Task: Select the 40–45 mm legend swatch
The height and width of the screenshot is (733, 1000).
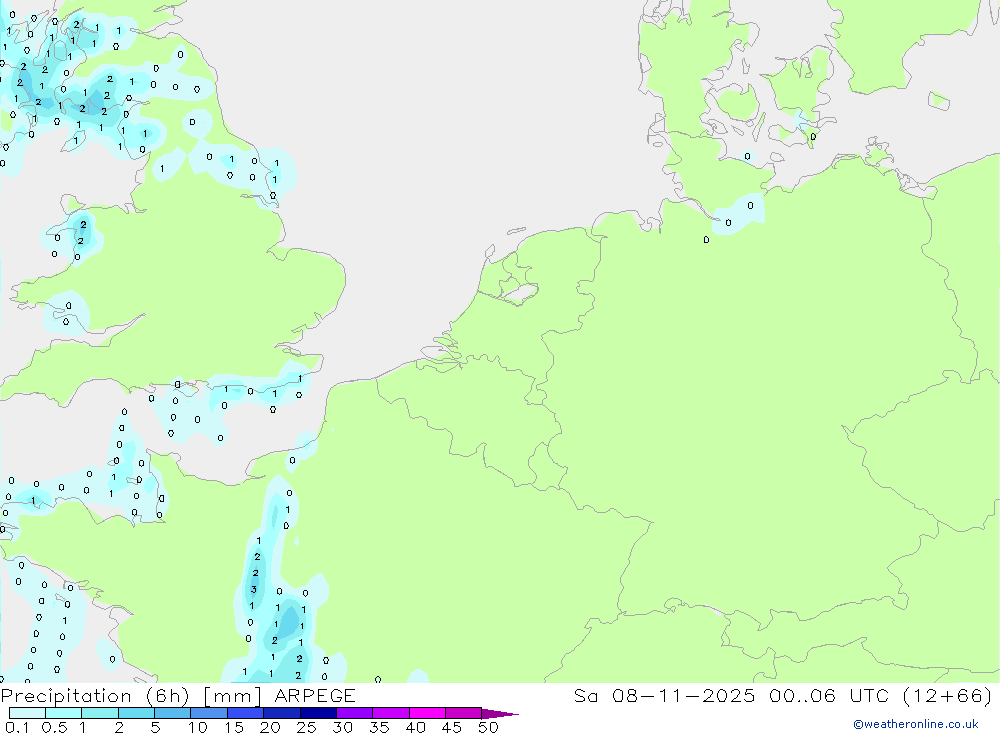Action: pyautogui.click(x=427, y=713)
